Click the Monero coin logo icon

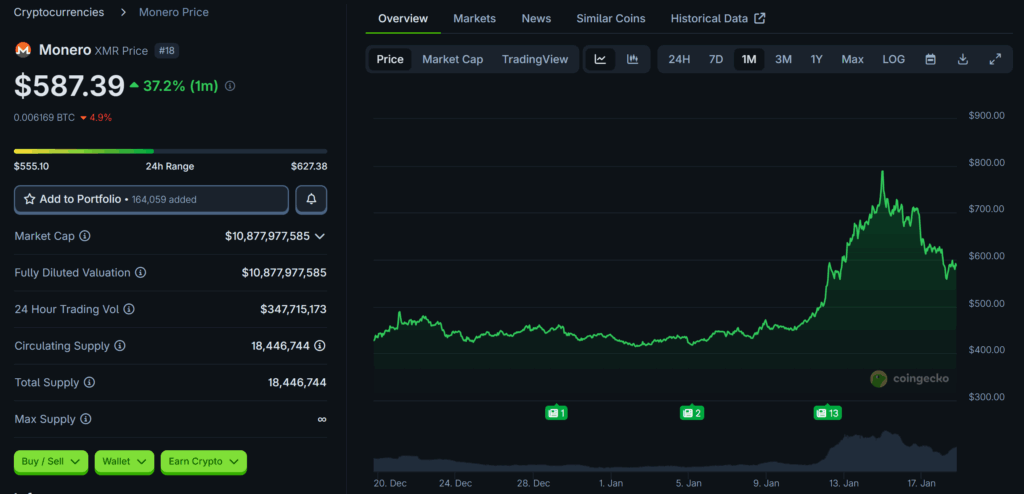tap(23, 50)
